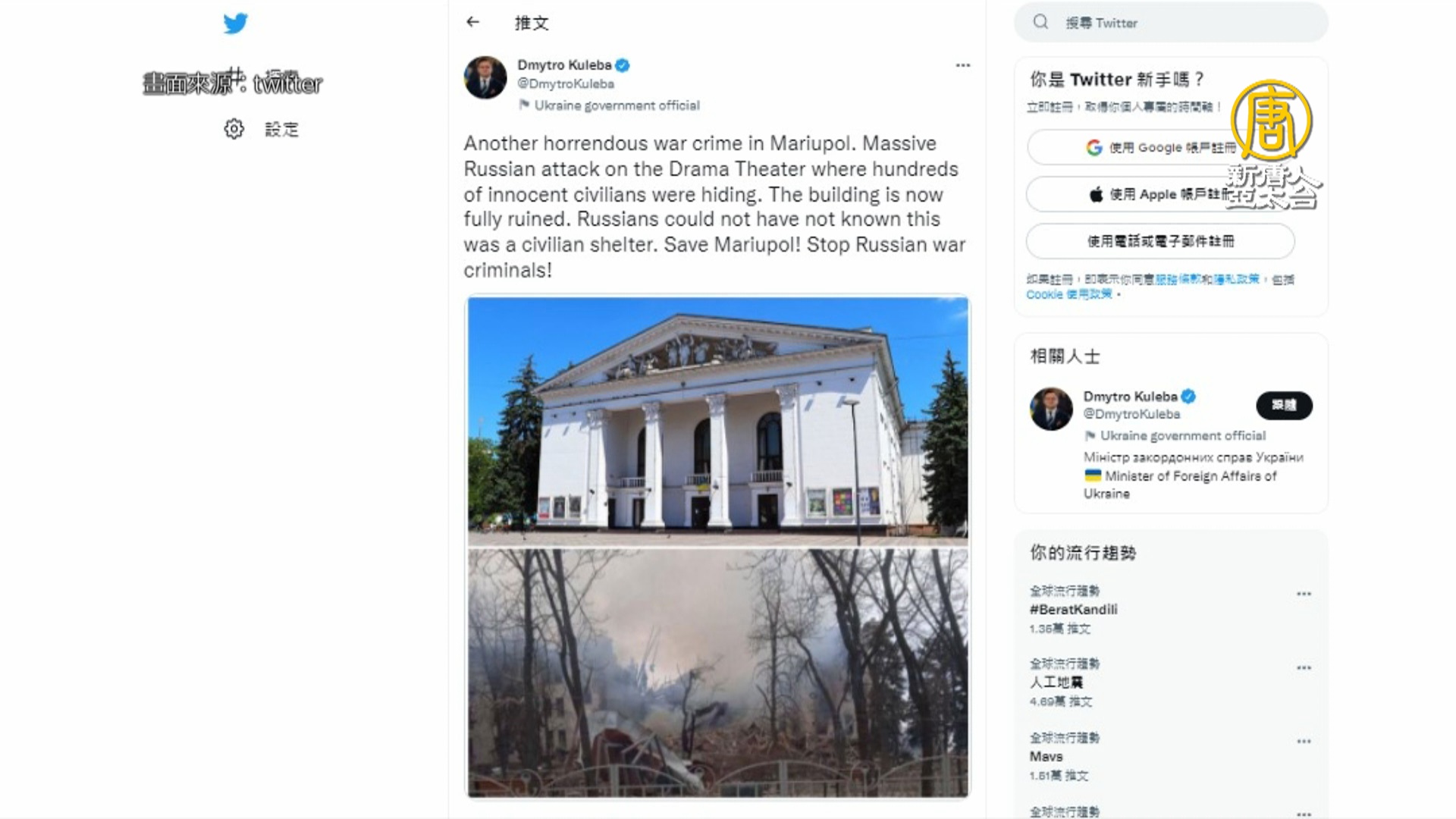Select the Mavs trending topic
Image resolution: width=1456 pixels, height=819 pixels.
click(x=1046, y=757)
